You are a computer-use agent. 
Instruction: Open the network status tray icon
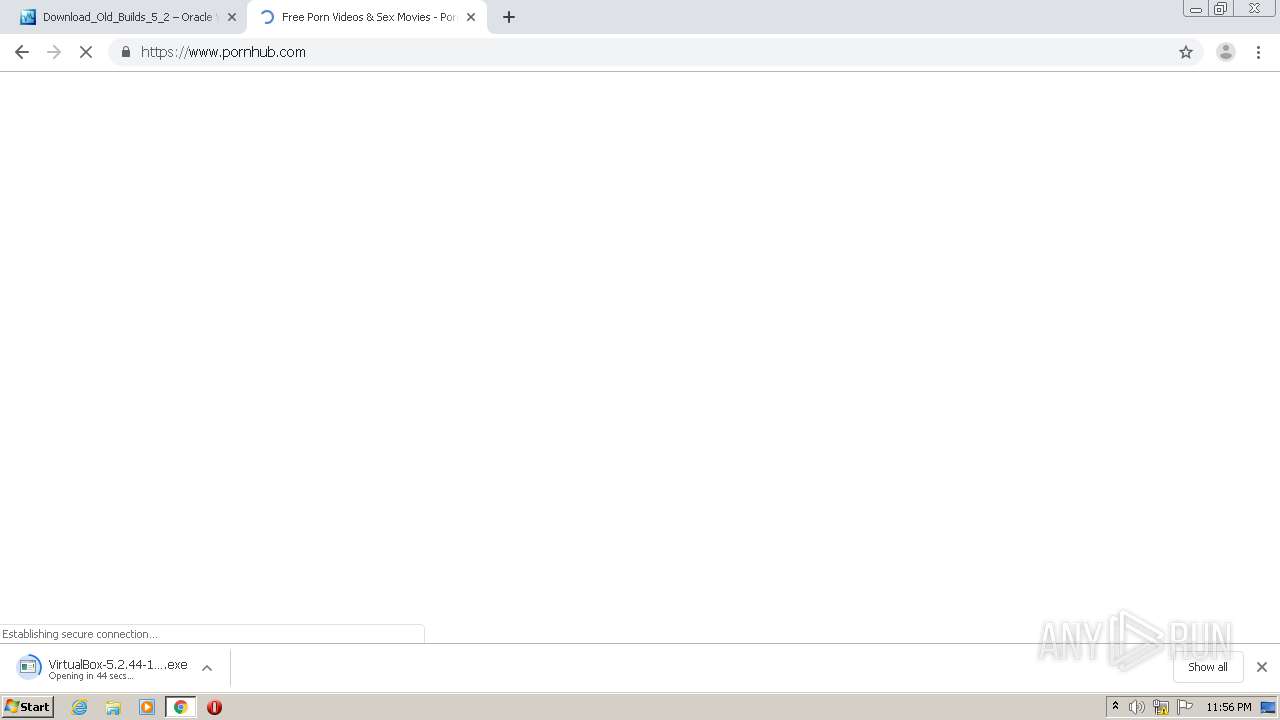(x=1161, y=707)
